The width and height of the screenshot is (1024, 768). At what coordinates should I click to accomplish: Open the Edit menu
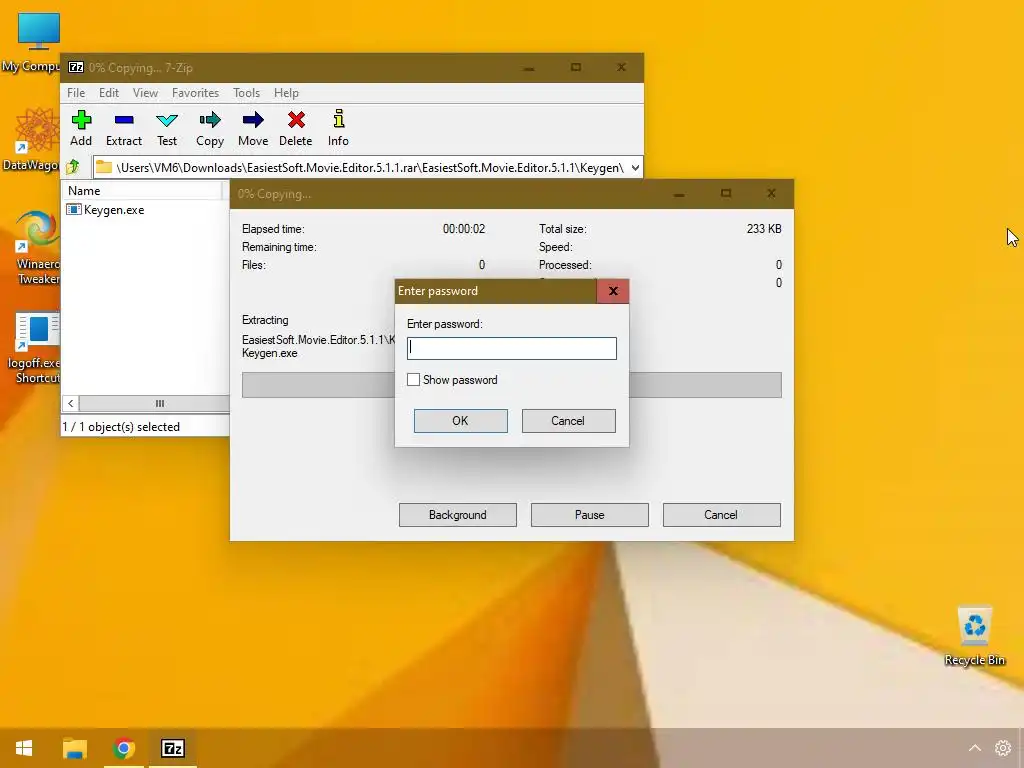click(x=108, y=93)
